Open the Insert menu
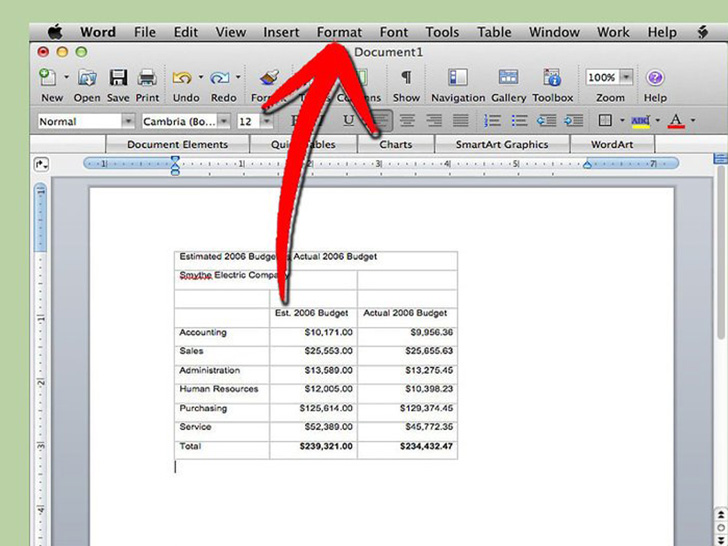The height and width of the screenshot is (546, 728). pyautogui.click(x=281, y=32)
